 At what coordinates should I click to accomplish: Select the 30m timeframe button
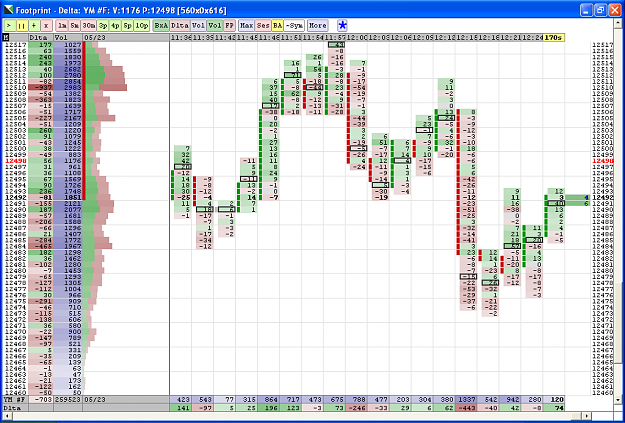point(88,26)
